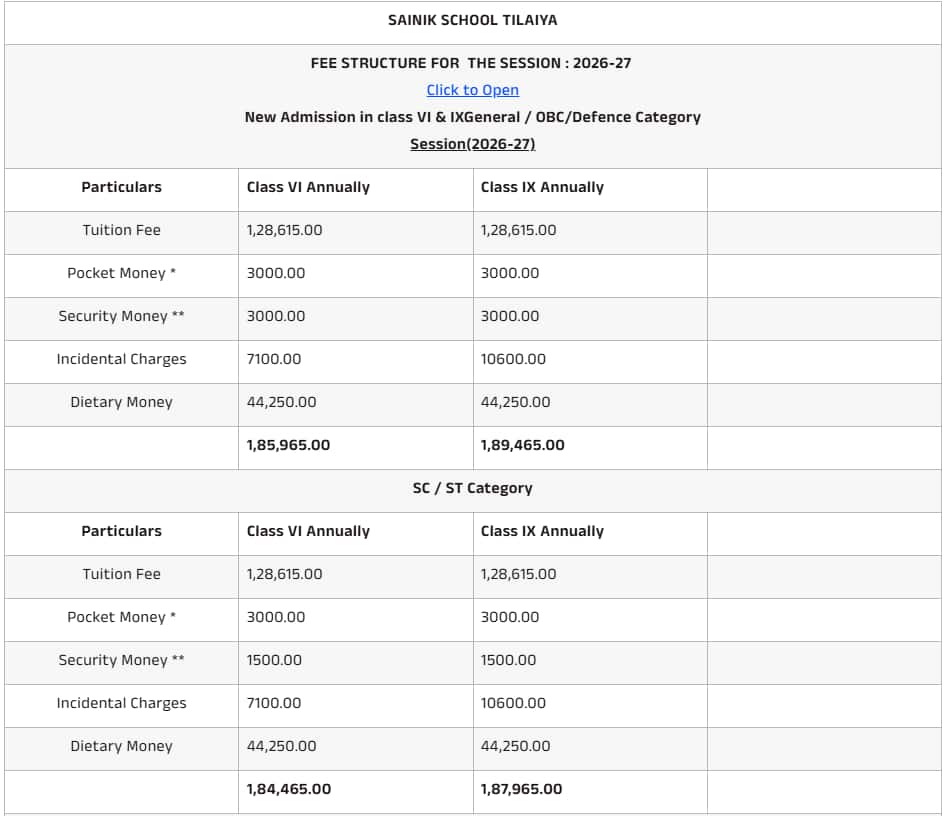This screenshot has width=947, height=816.
Task: Click 'Class VI Annually' header in SC / ST table
Action: click(308, 531)
